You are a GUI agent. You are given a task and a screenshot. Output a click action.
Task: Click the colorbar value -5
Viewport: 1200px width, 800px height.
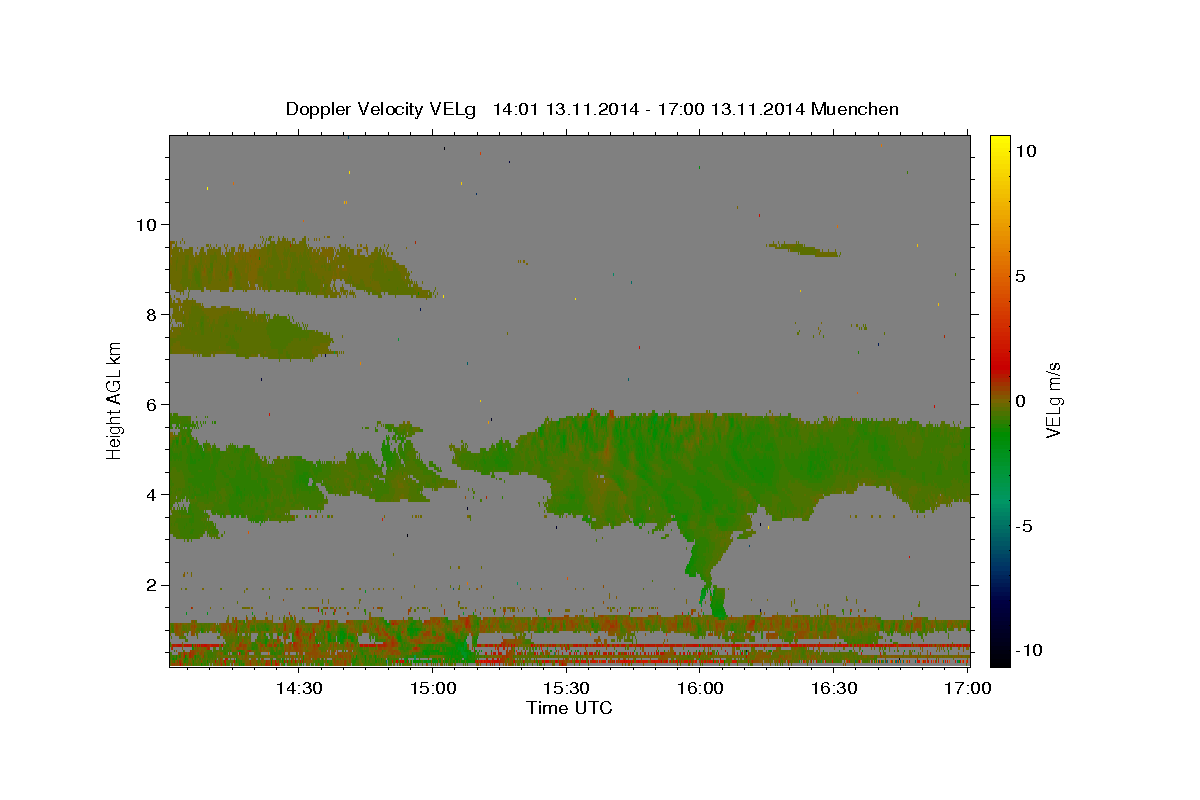click(1024, 526)
